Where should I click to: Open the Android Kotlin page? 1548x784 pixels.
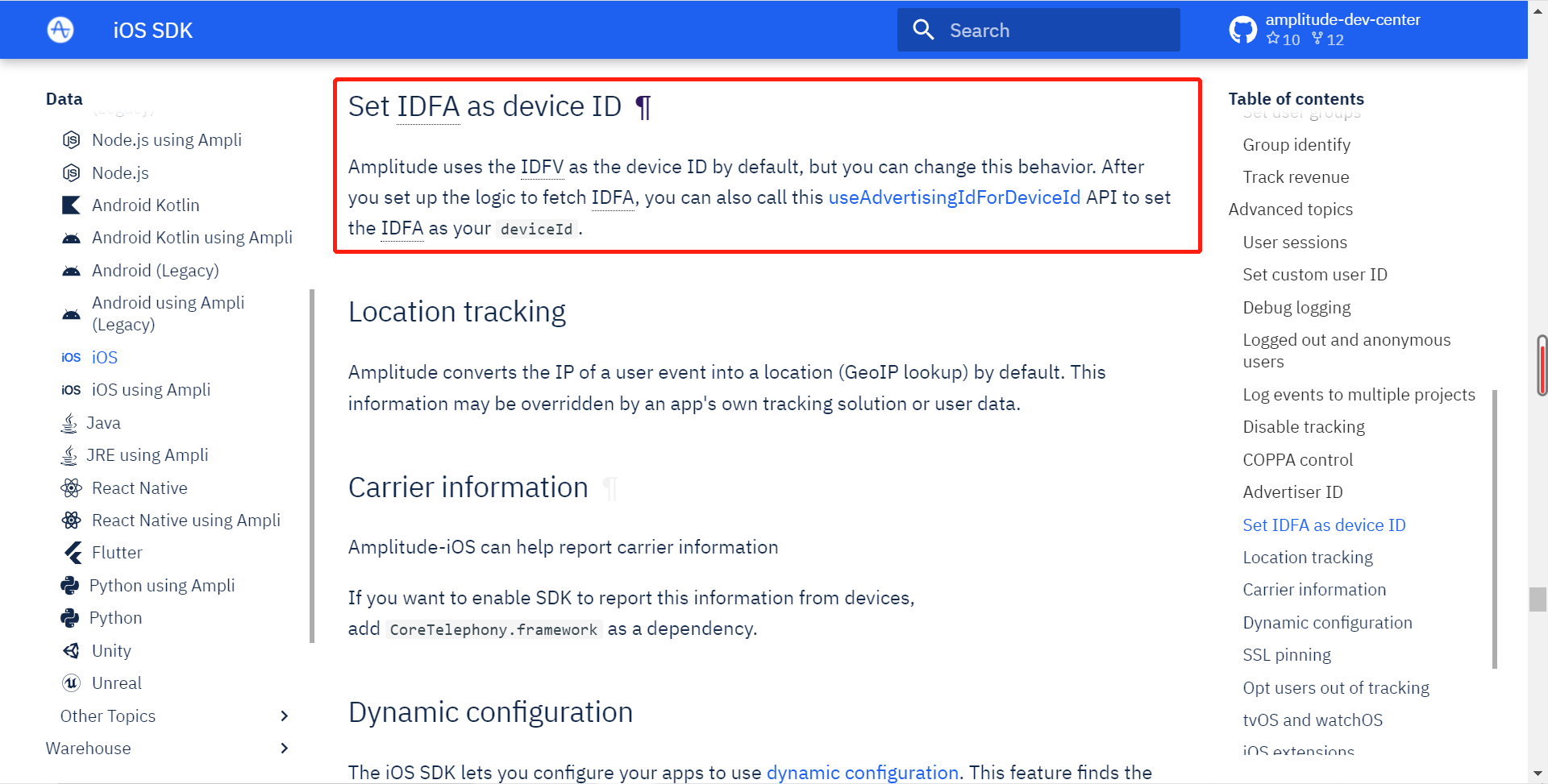(x=145, y=205)
